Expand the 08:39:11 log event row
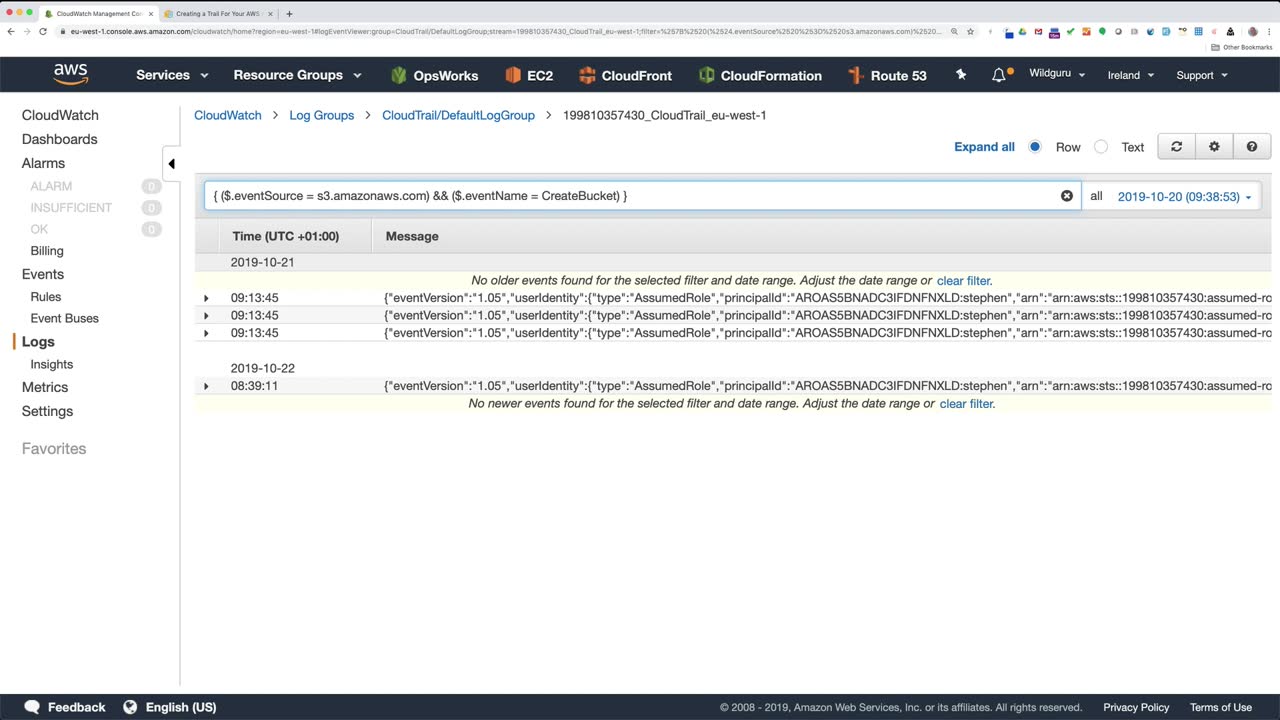1280x720 pixels. 206,386
